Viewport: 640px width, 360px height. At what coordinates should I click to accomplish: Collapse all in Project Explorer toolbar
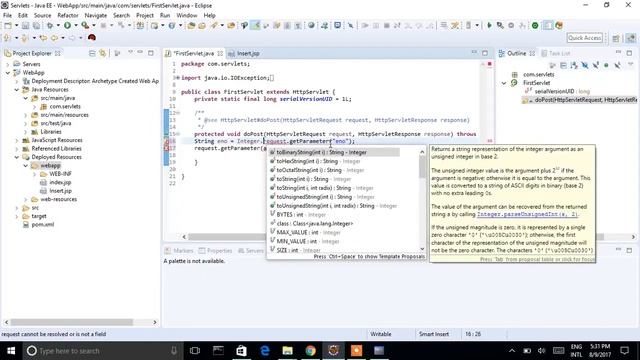(x=92, y=53)
